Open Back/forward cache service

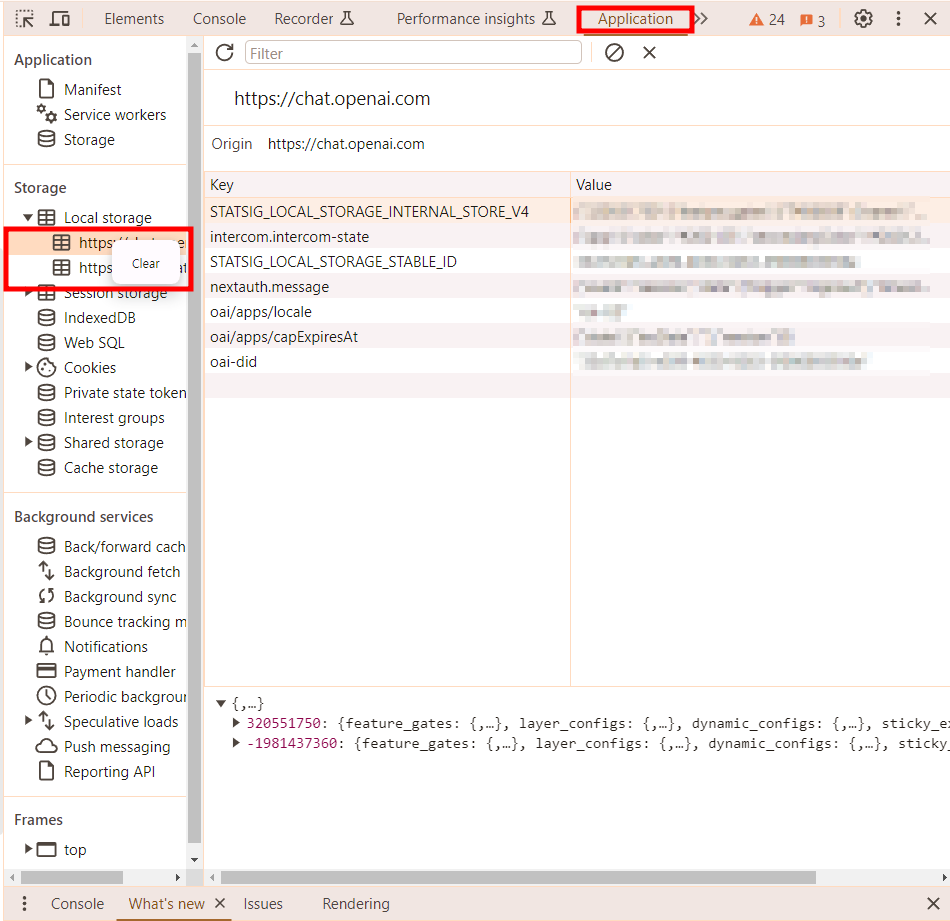tap(124, 547)
